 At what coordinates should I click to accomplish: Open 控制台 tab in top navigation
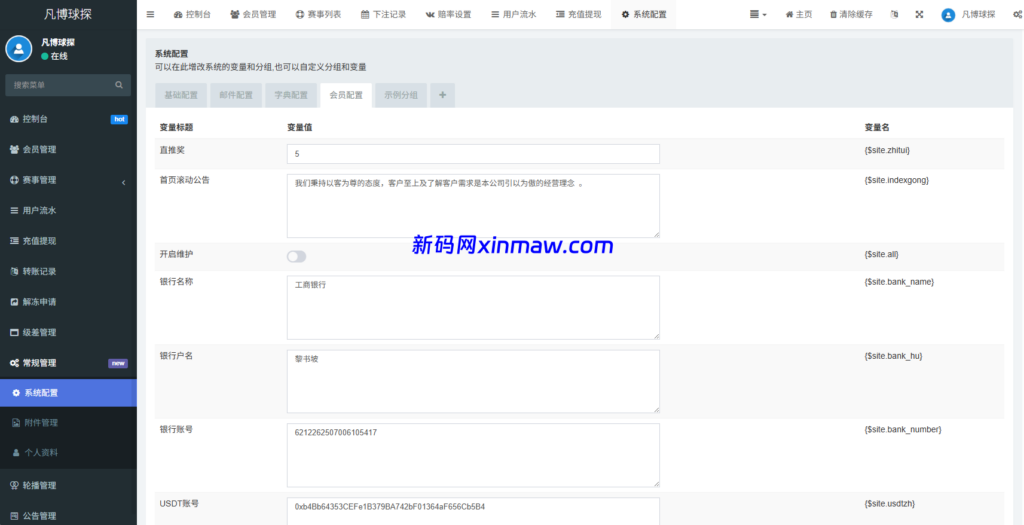(192, 14)
